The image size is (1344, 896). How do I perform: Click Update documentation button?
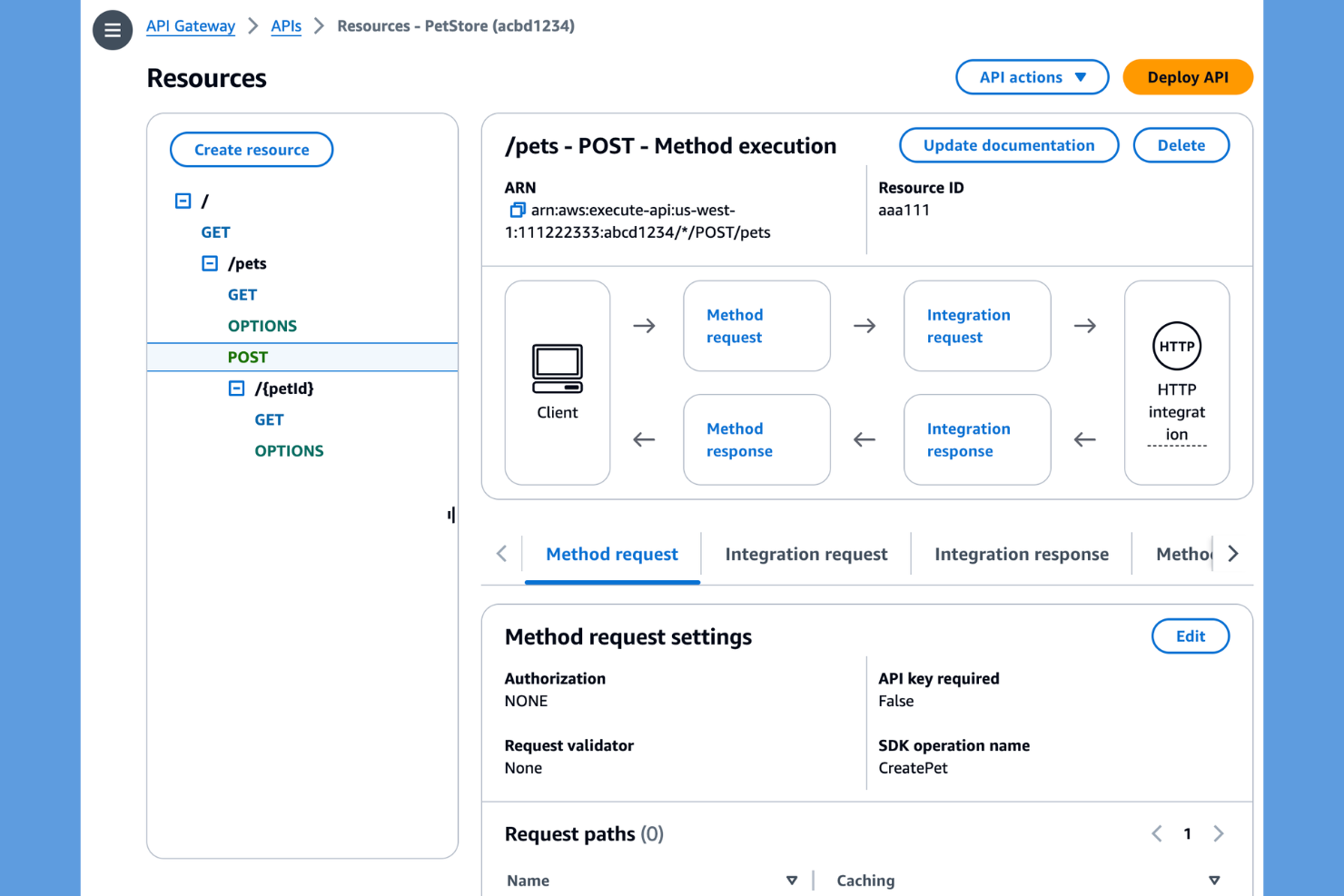(x=1009, y=145)
